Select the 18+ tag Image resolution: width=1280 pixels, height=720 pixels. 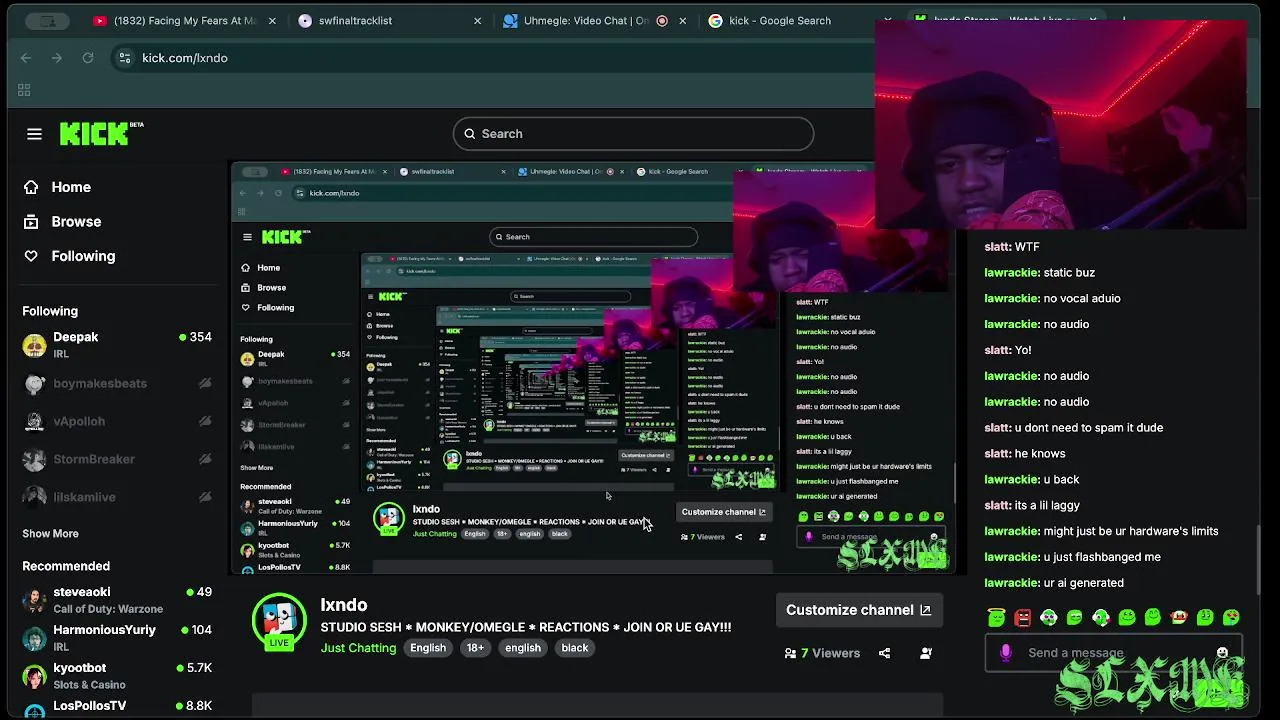pos(475,648)
